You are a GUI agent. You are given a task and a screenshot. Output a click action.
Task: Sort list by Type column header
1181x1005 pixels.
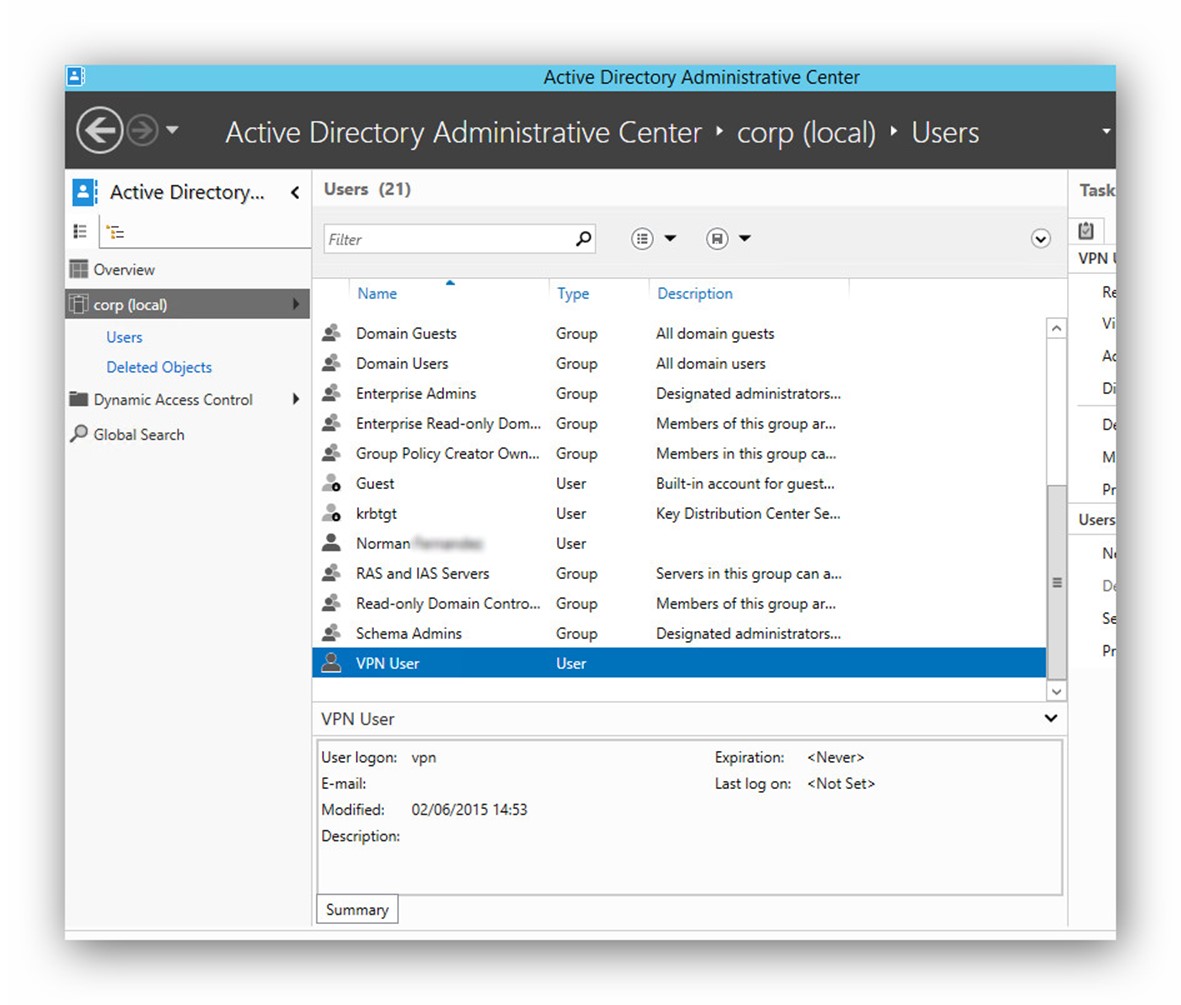pos(573,294)
